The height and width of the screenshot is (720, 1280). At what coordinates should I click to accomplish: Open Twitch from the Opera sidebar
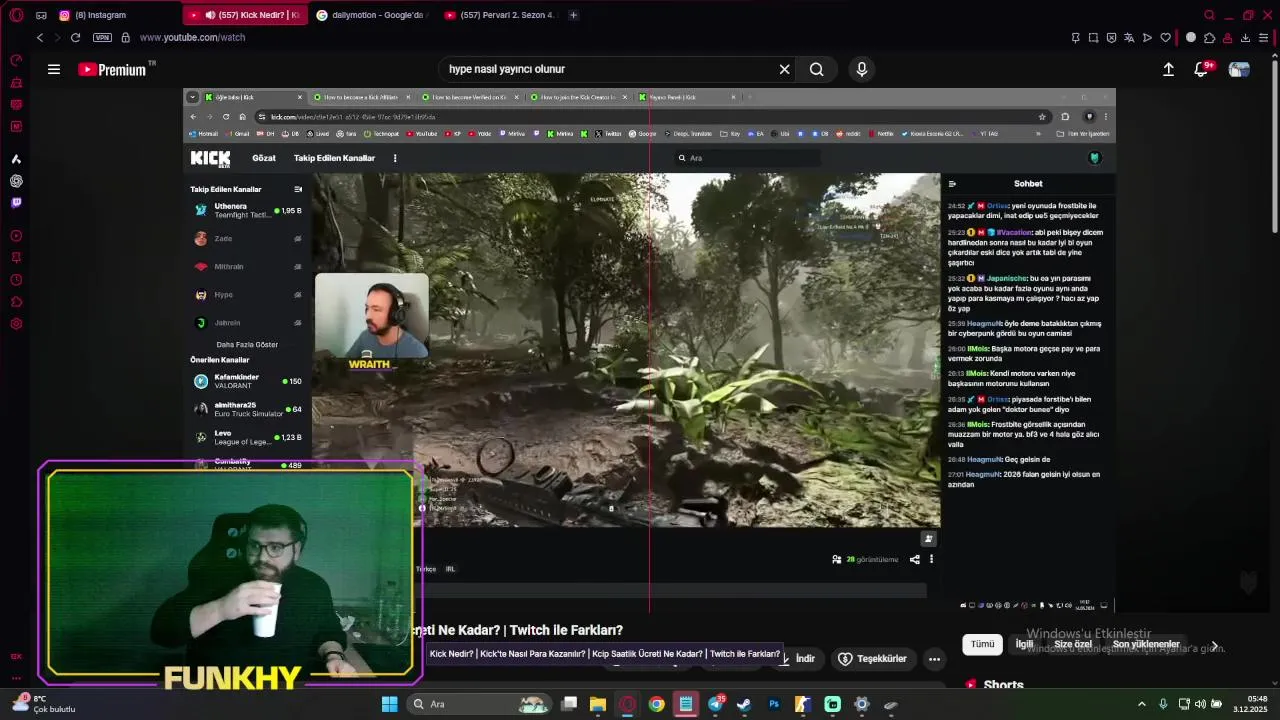point(16,203)
